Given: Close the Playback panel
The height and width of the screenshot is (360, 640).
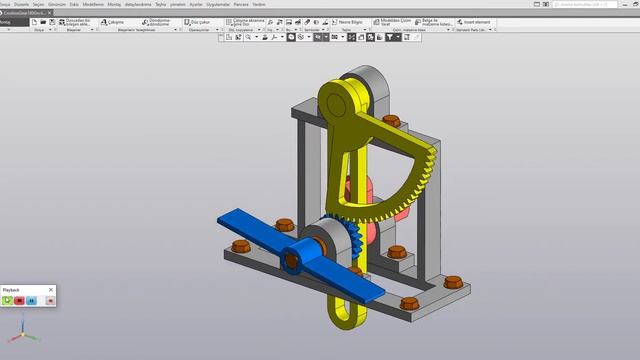Looking at the screenshot, I should pyautogui.click(x=51, y=290).
